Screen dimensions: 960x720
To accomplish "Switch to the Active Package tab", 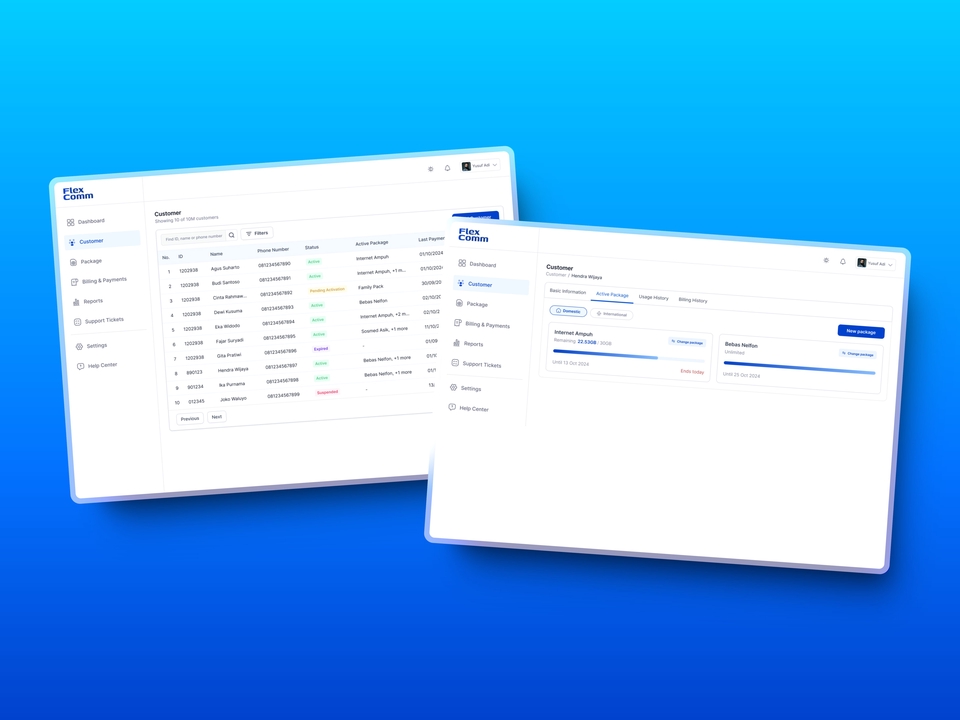I will tap(612, 294).
